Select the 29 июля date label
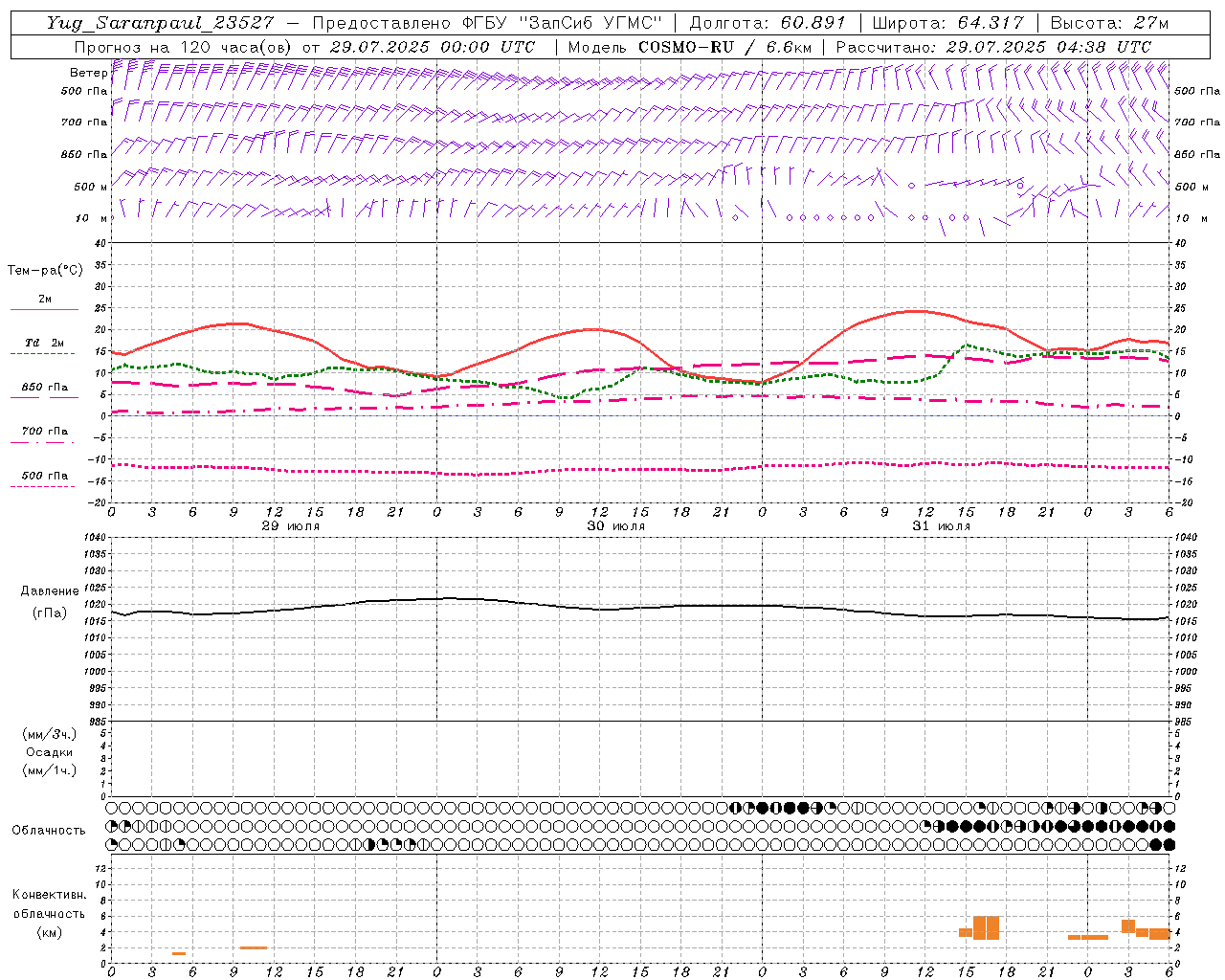This screenshot has height=980, width=1225. pos(291,526)
